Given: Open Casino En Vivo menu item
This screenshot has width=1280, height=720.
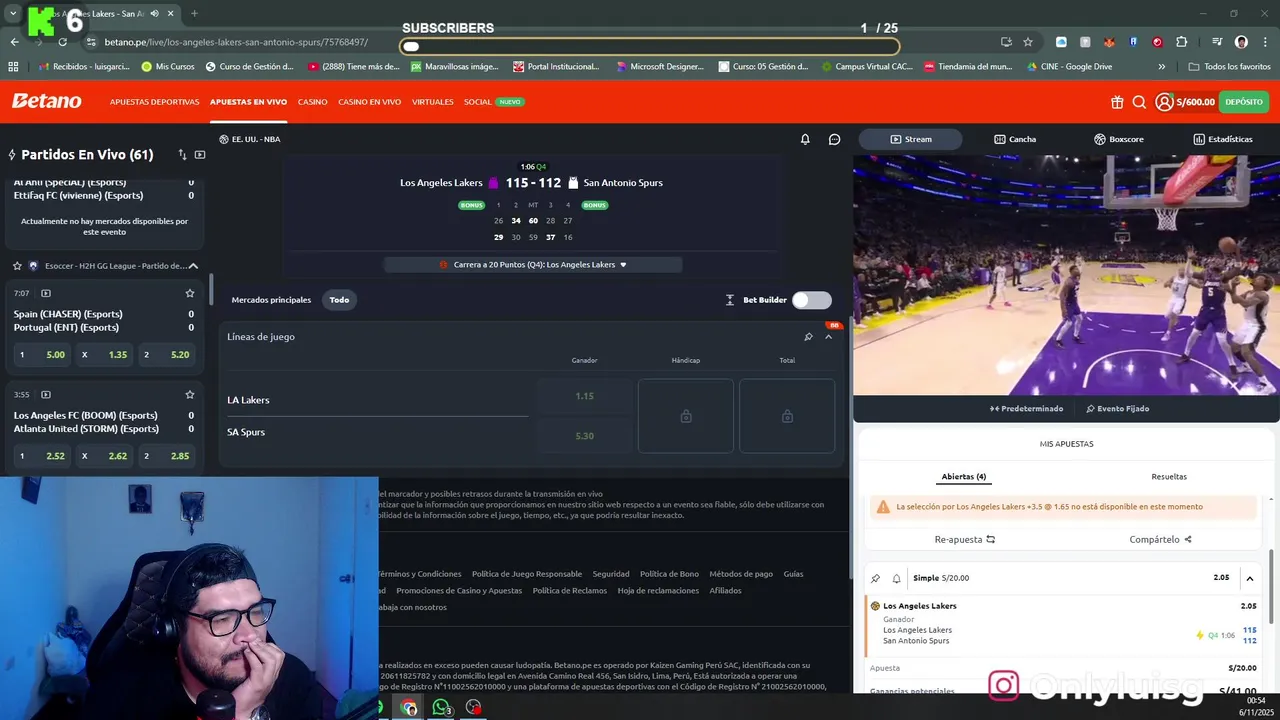Looking at the screenshot, I should (x=369, y=102).
